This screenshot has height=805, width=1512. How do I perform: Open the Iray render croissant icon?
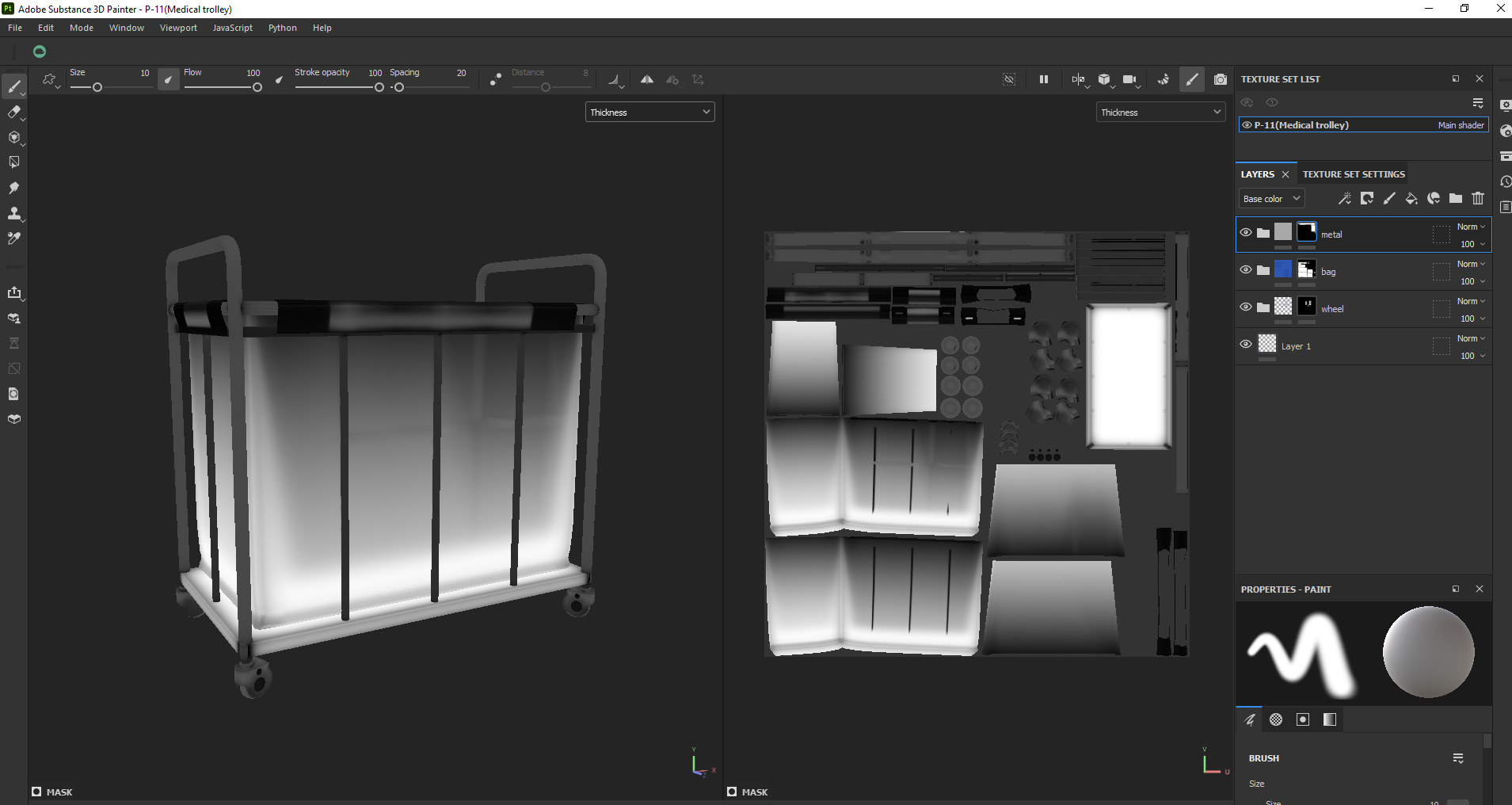1163,79
